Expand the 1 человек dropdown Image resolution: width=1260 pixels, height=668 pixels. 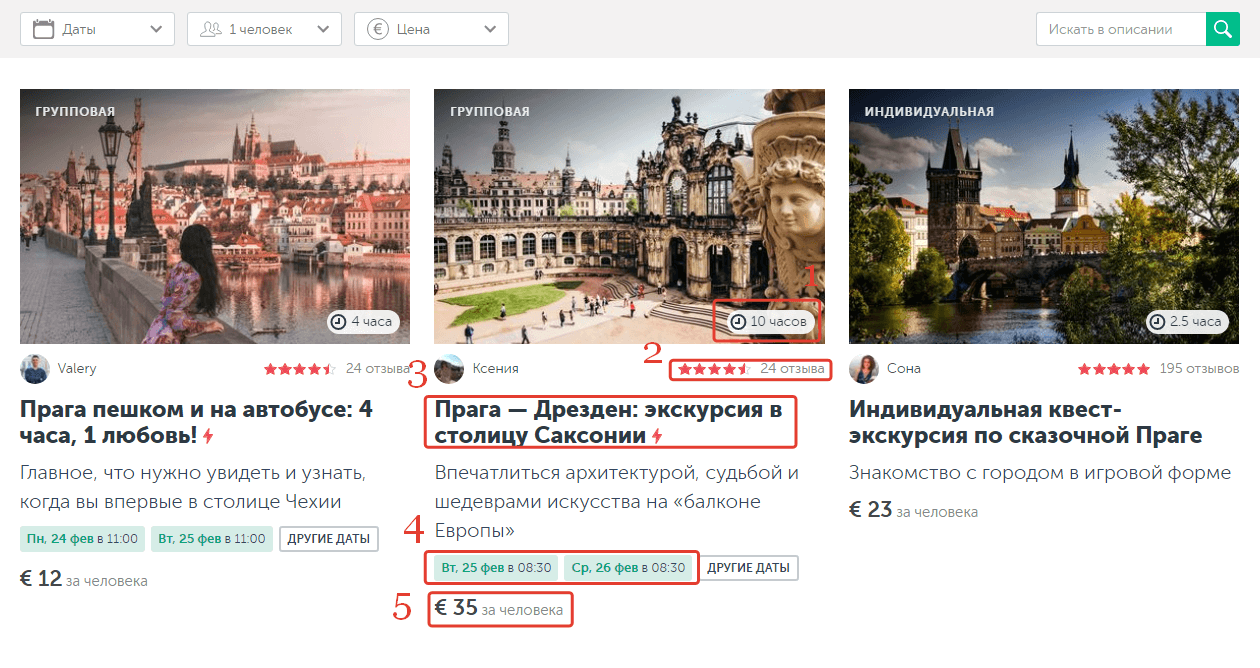pyautogui.click(x=322, y=29)
